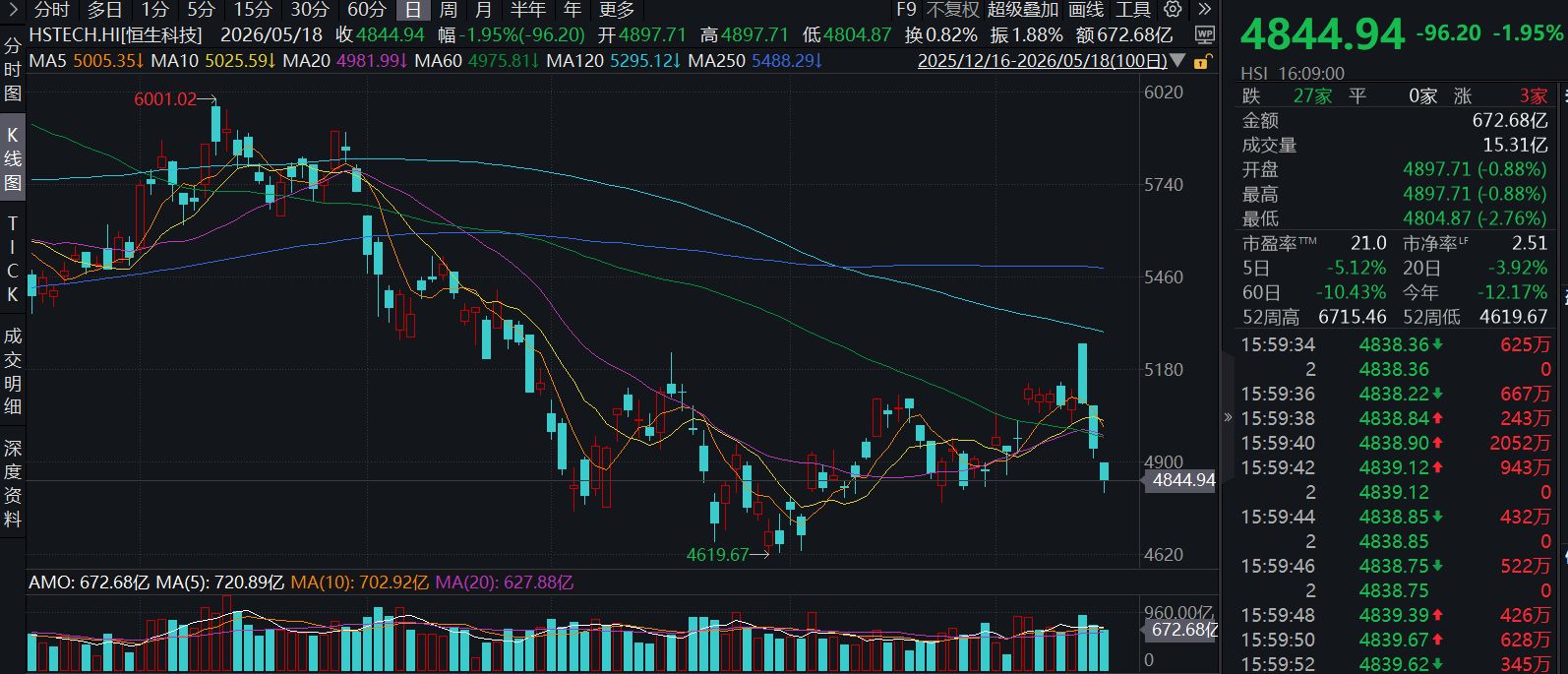
Task: Open 不复权 adjustment dropdown
Action: point(953,10)
